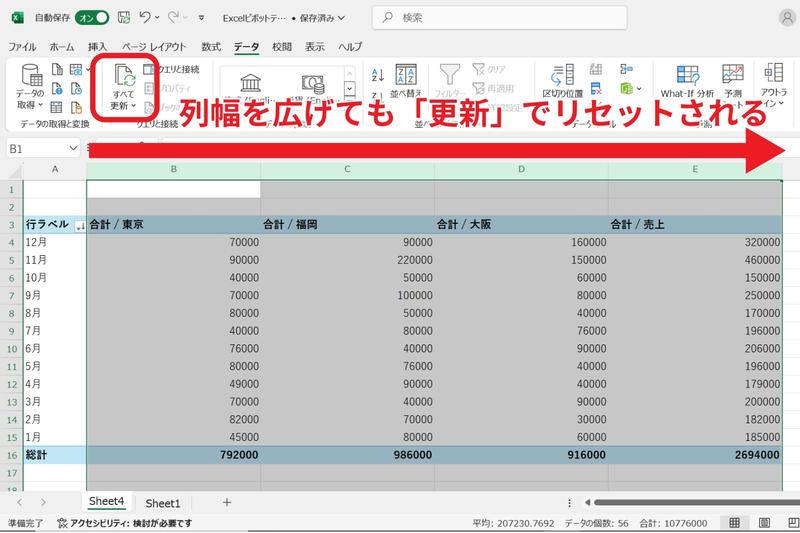Image resolution: width=800 pixels, height=533 pixels.
Task: Toggle 自動保存 AutoSave switch
Action: coord(92,18)
